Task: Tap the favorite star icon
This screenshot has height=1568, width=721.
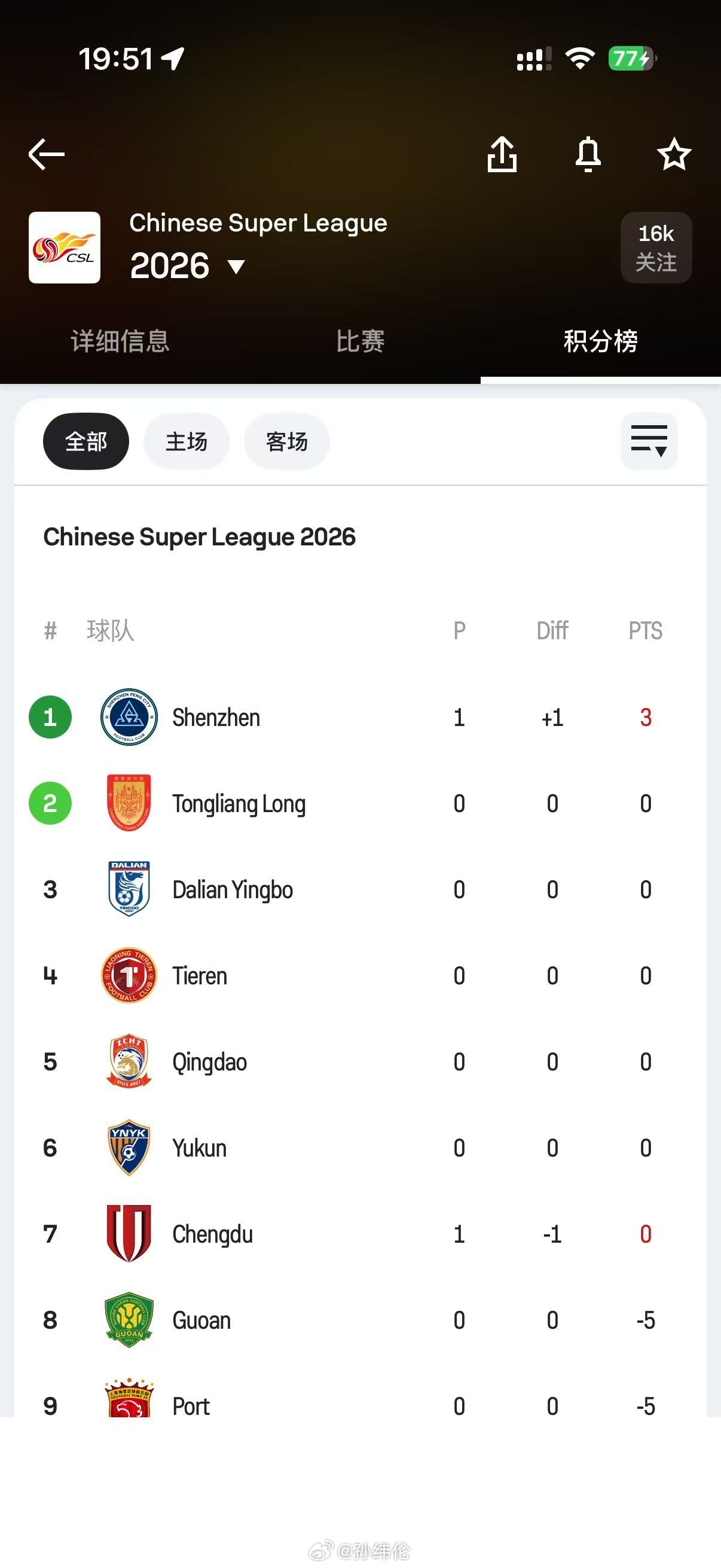Action: (x=674, y=155)
